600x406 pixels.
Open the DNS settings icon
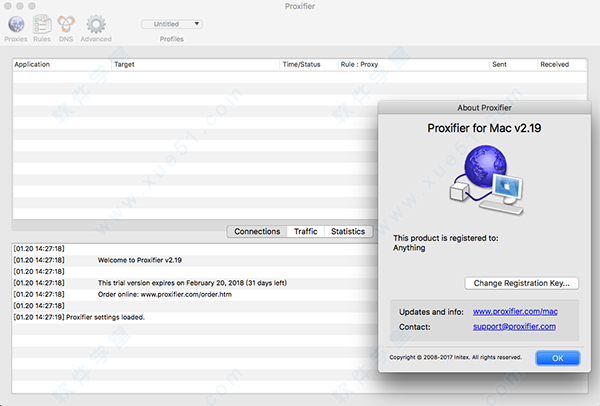(x=66, y=24)
